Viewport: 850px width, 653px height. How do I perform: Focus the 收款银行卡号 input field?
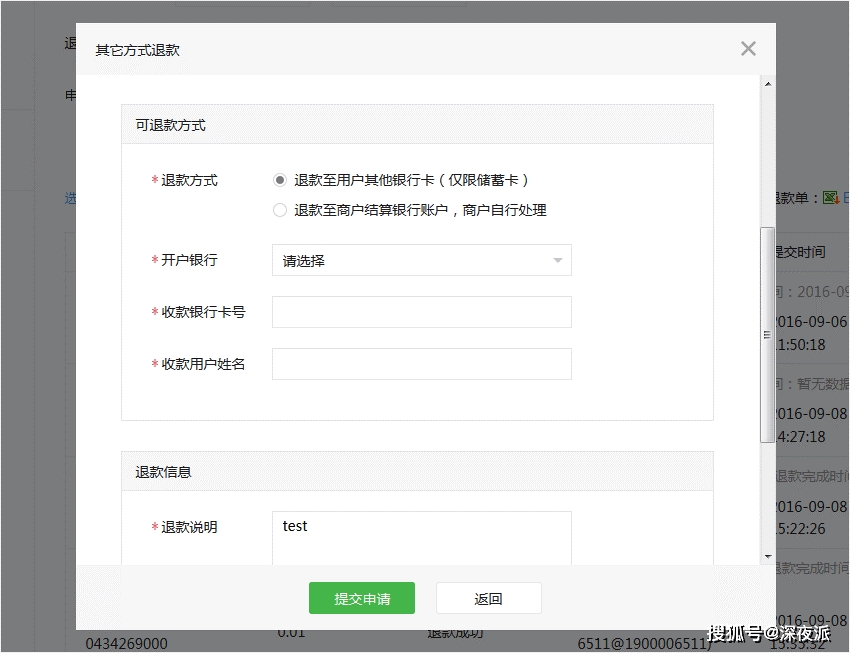coord(421,312)
